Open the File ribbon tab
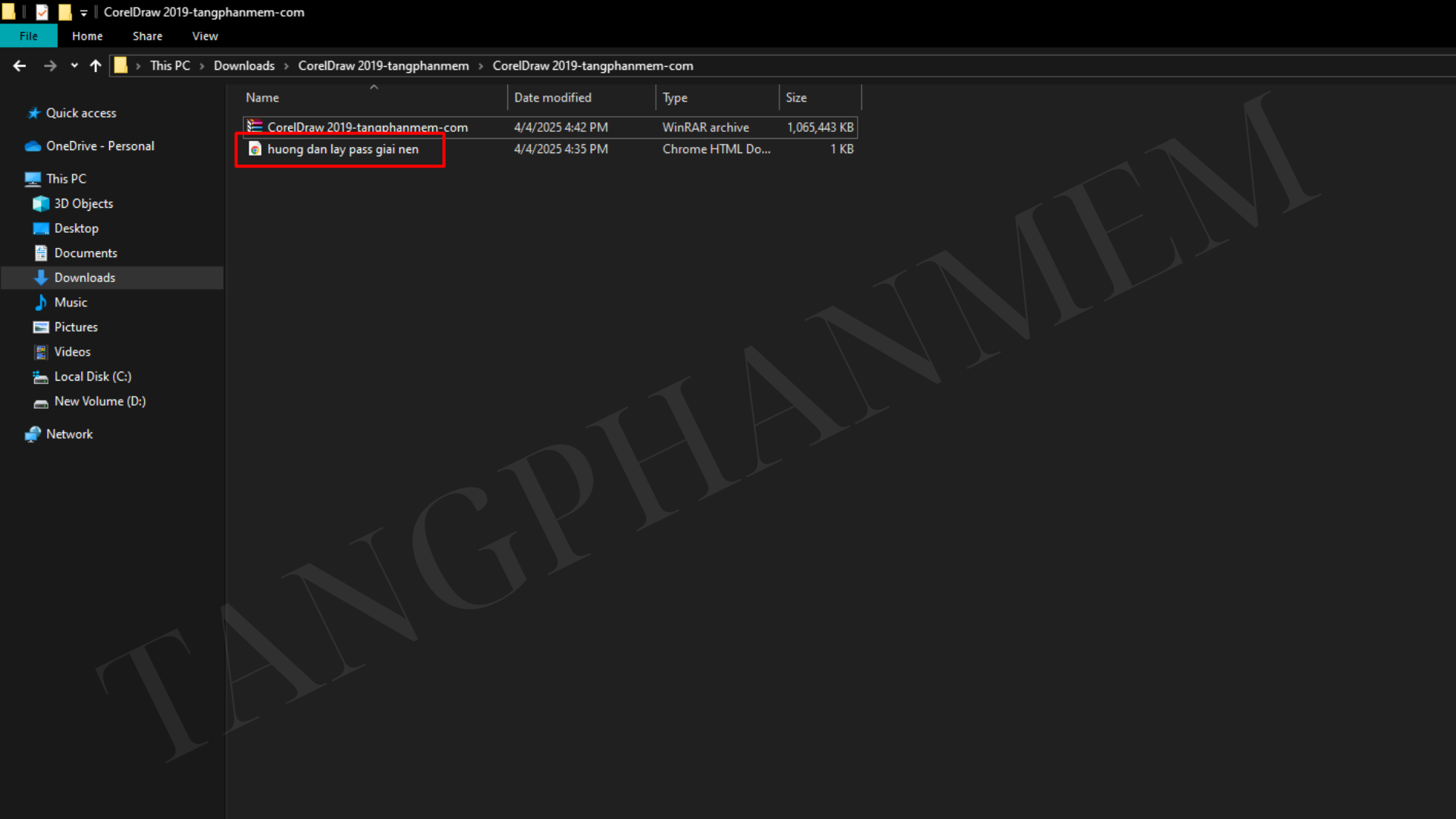This screenshot has height=819, width=1456. tap(29, 36)
